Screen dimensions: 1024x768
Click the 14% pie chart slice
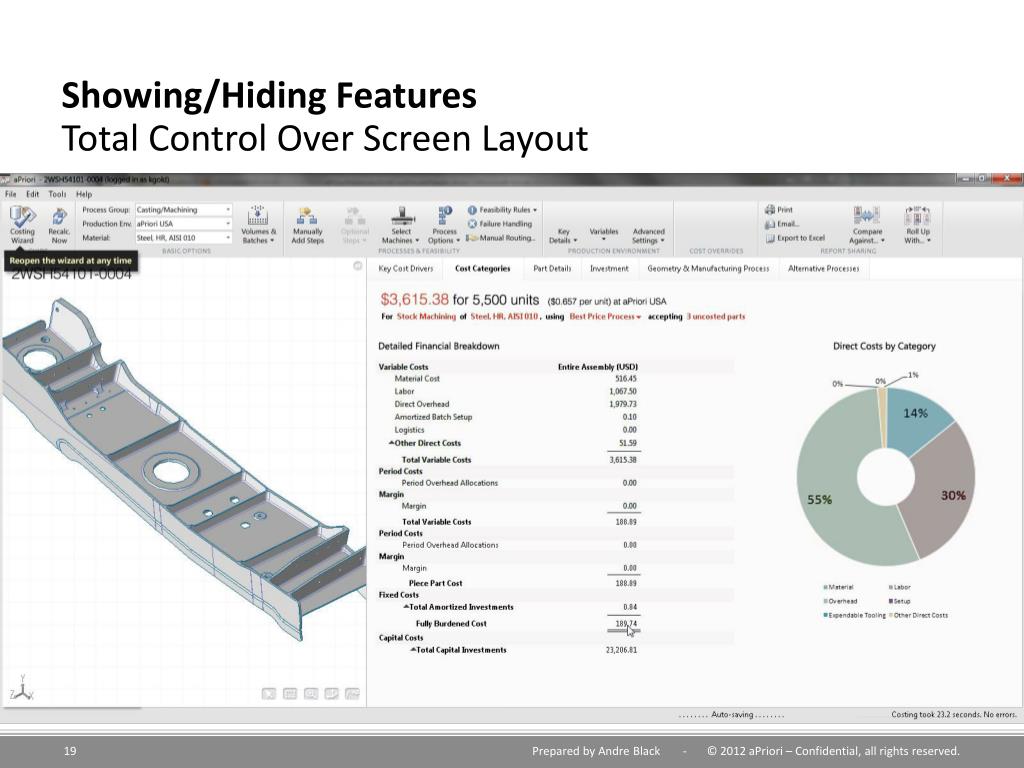click(x=914, y=418)
